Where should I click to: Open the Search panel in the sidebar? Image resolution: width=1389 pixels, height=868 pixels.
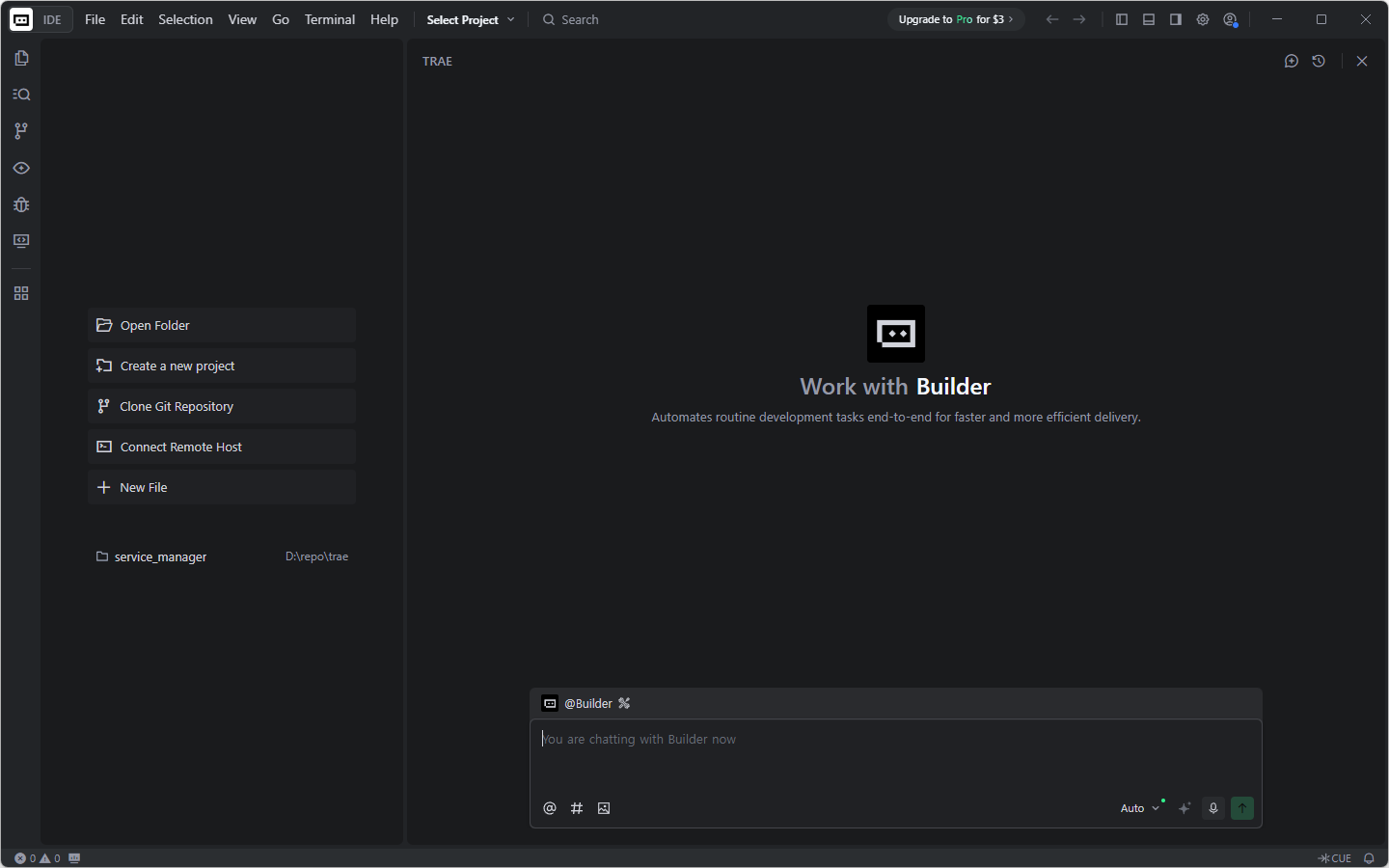coord(21,95)
